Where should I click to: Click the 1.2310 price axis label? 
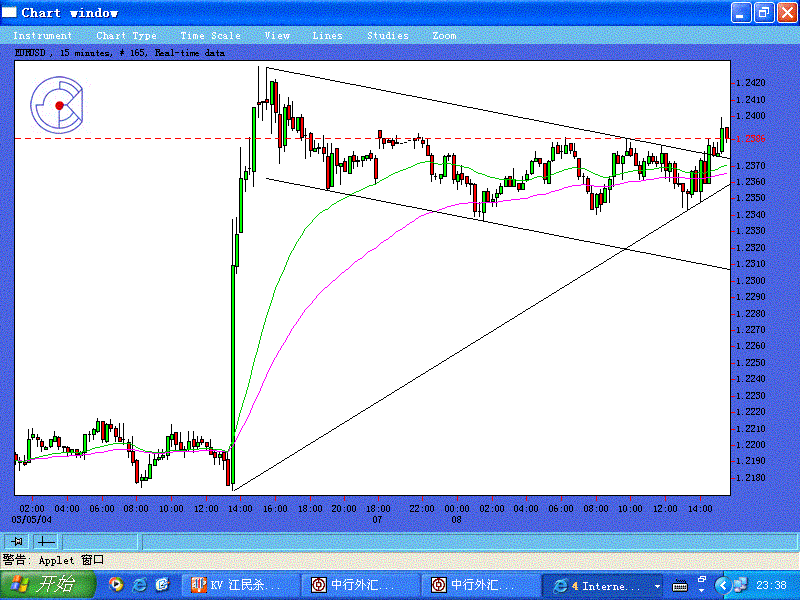751,264
